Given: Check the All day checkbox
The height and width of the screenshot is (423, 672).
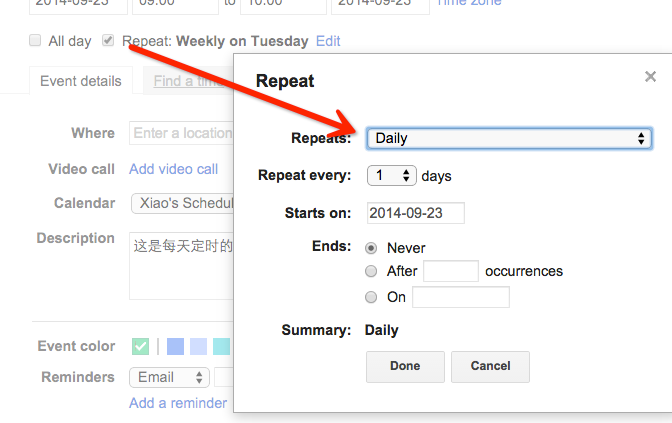Looking at the screenshot, I should [x=35, y=41].
